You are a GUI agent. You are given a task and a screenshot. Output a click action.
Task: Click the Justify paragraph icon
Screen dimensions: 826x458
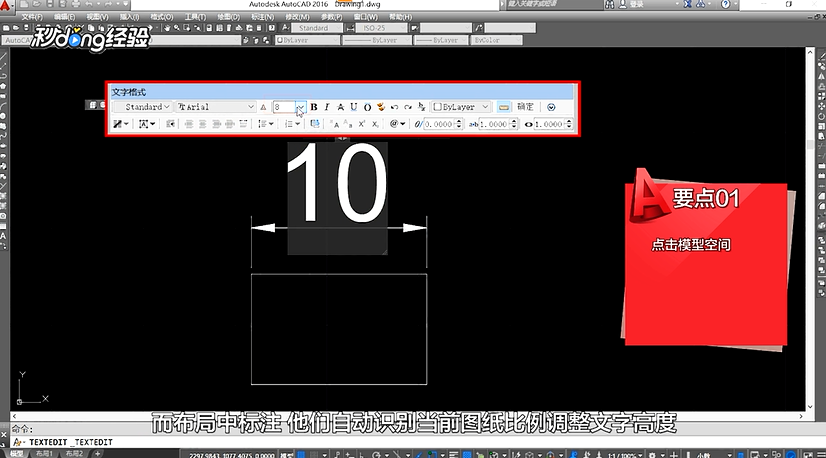pos(230,124)
